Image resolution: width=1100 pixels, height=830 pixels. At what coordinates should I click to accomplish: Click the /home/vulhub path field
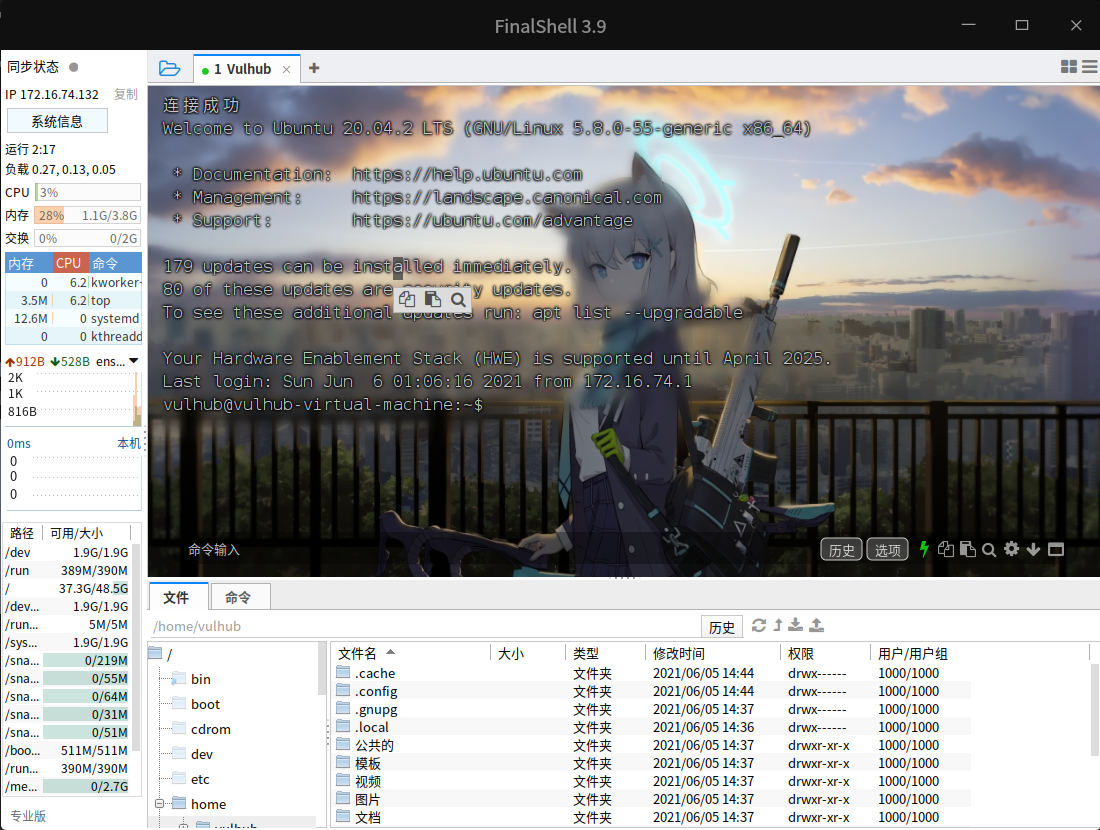tap(424, 627)
